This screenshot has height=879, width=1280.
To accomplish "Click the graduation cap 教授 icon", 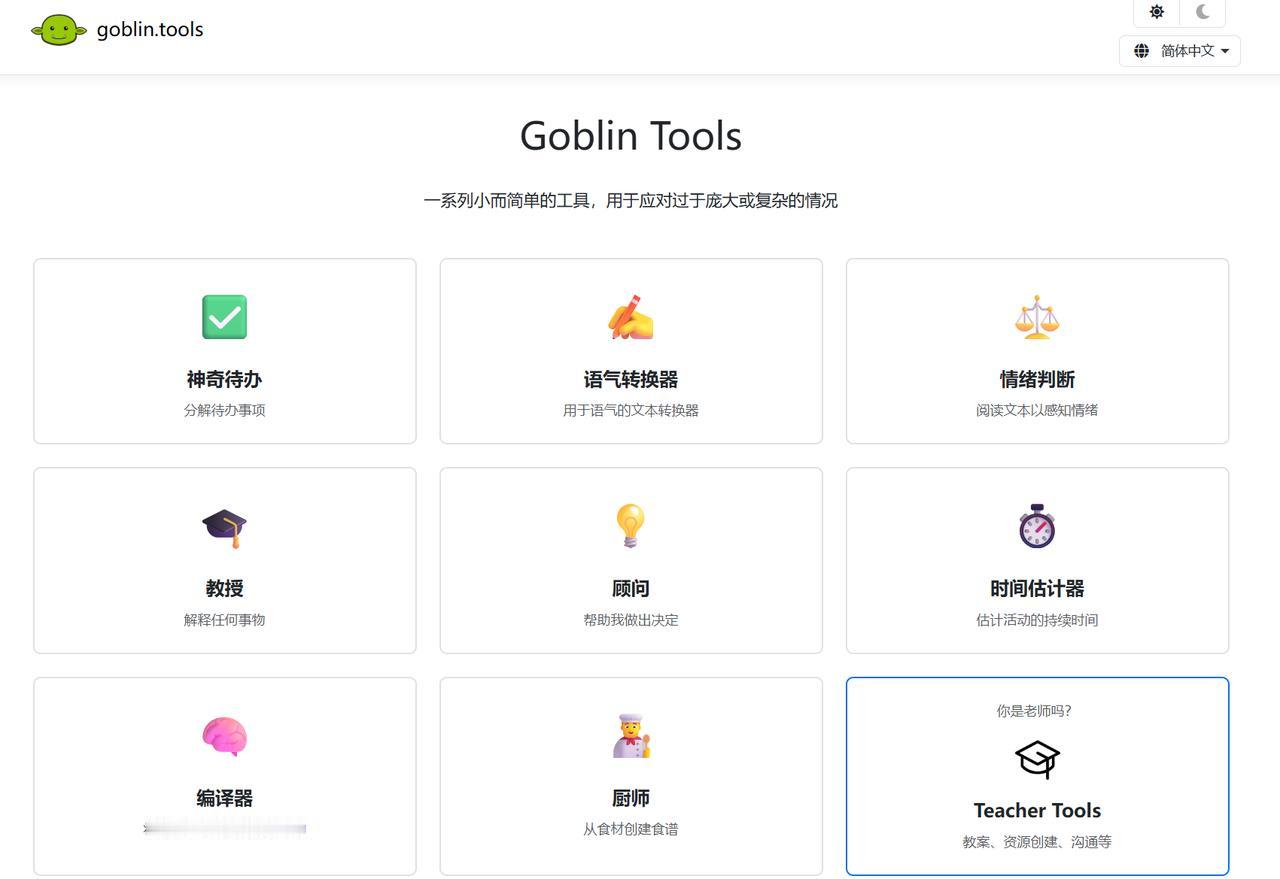I will coord(224,527).
